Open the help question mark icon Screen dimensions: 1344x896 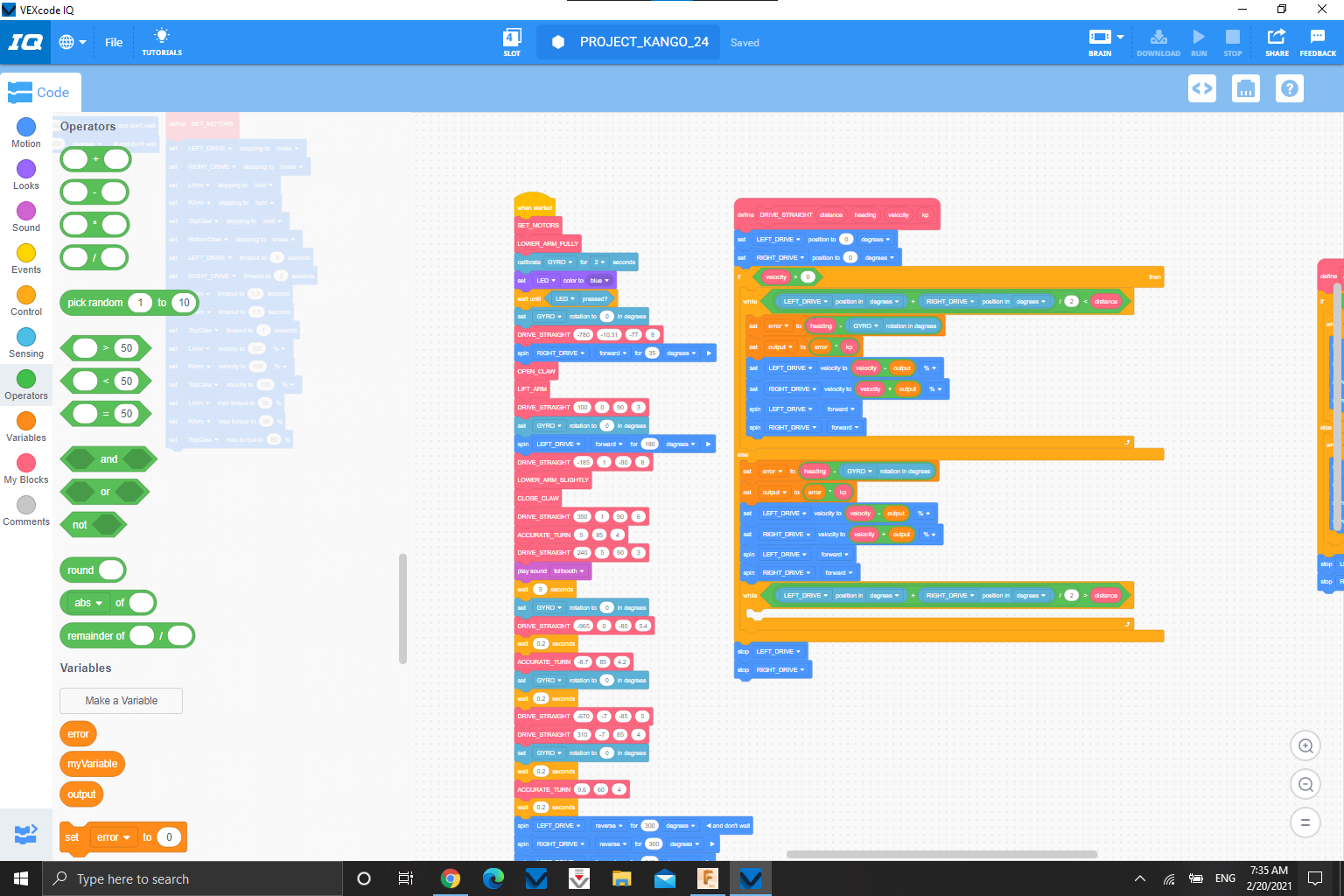click(x=1290, y=88)
